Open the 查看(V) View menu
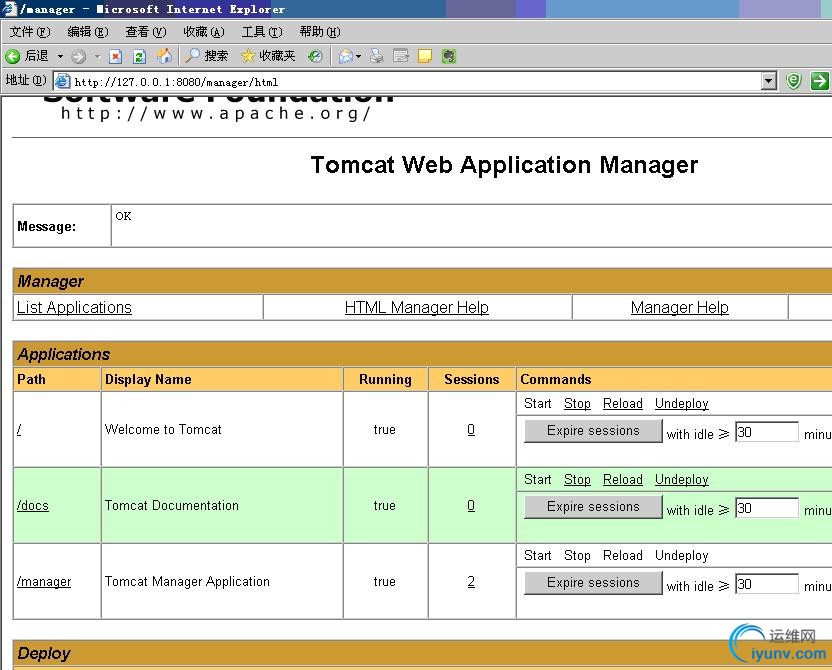The height and width of the screenshot is (670, 832). [145, 32]
